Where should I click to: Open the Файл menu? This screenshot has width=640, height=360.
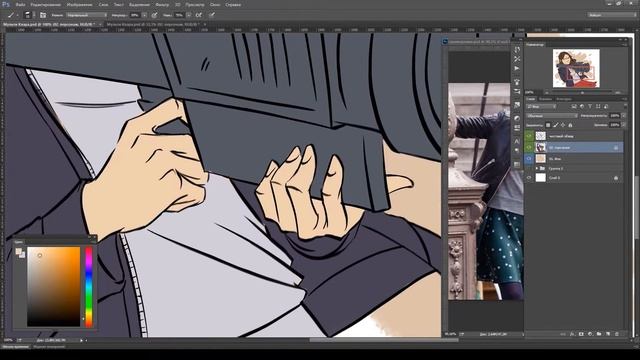[x=20, y=5]
